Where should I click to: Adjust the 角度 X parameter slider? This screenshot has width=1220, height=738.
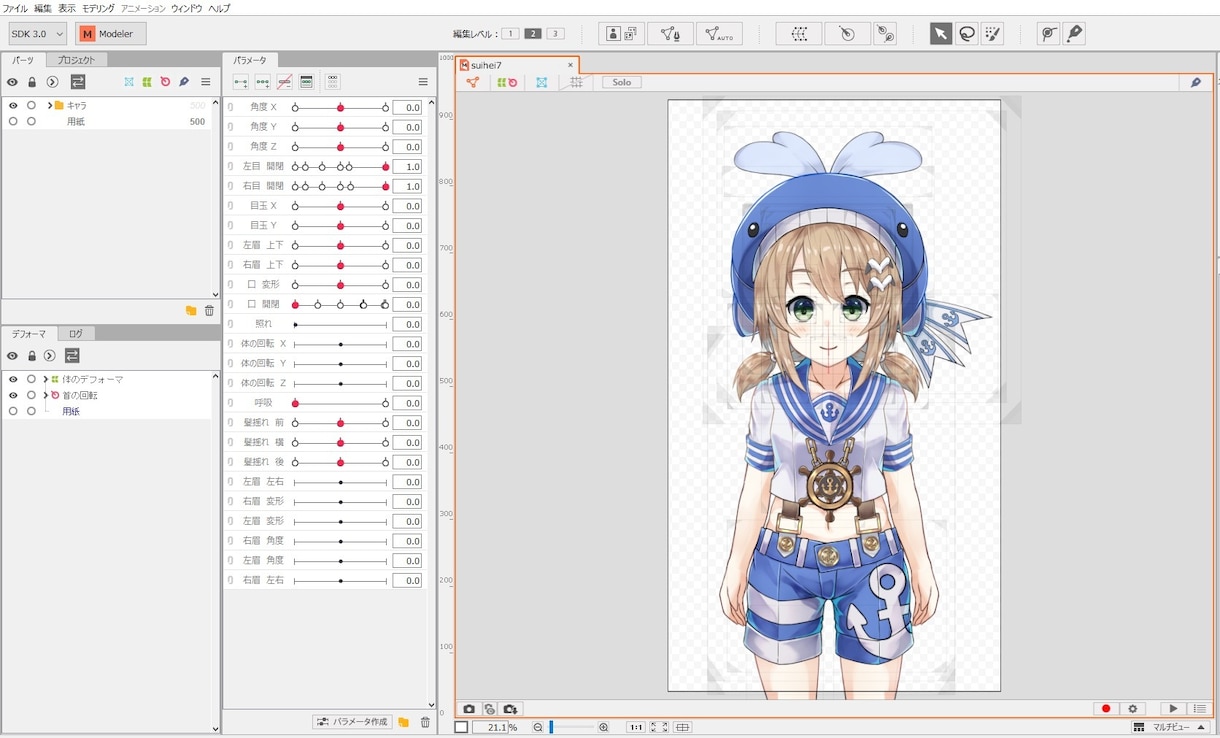[x=340, y=107]
